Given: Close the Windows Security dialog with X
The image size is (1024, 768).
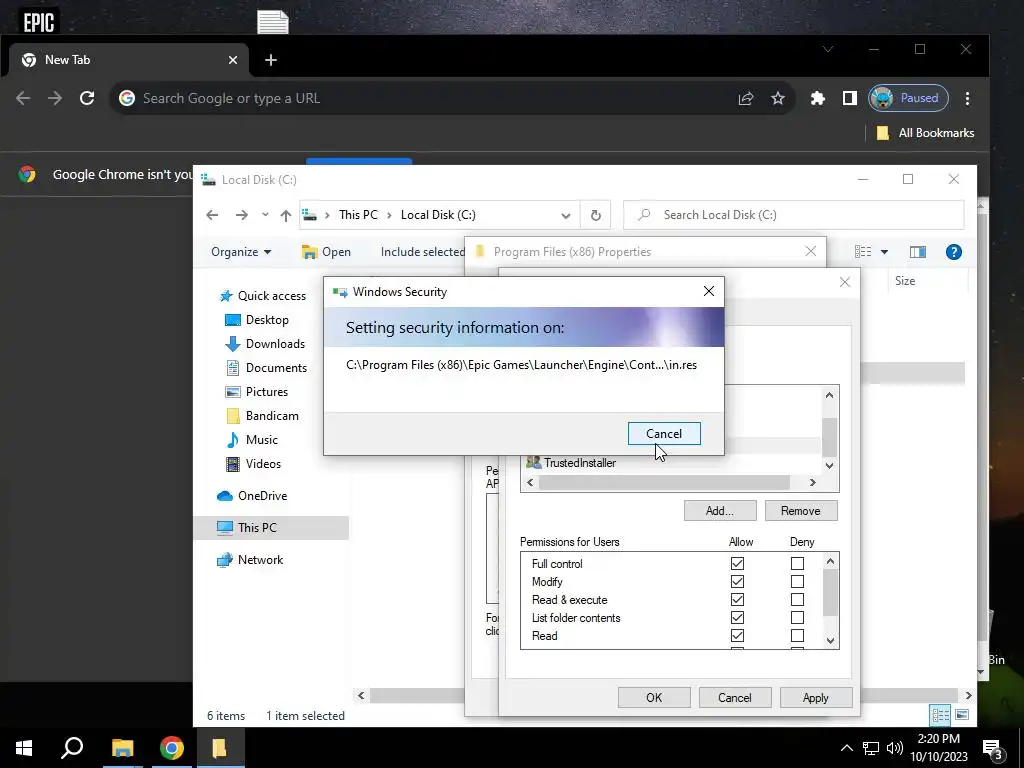Looking at the screenshot, I should (709, 291).
